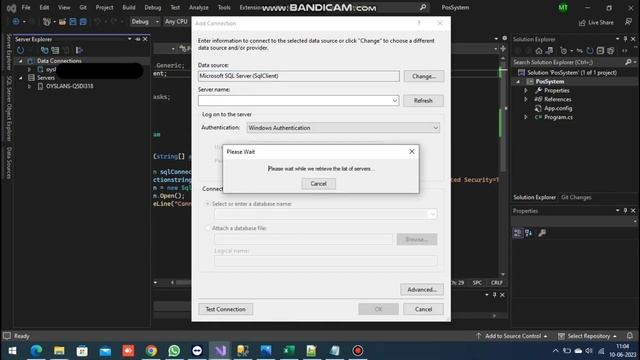Cancel the Add Connection dialog
Screen dimensions: 640x360
(x=423, y=309)
